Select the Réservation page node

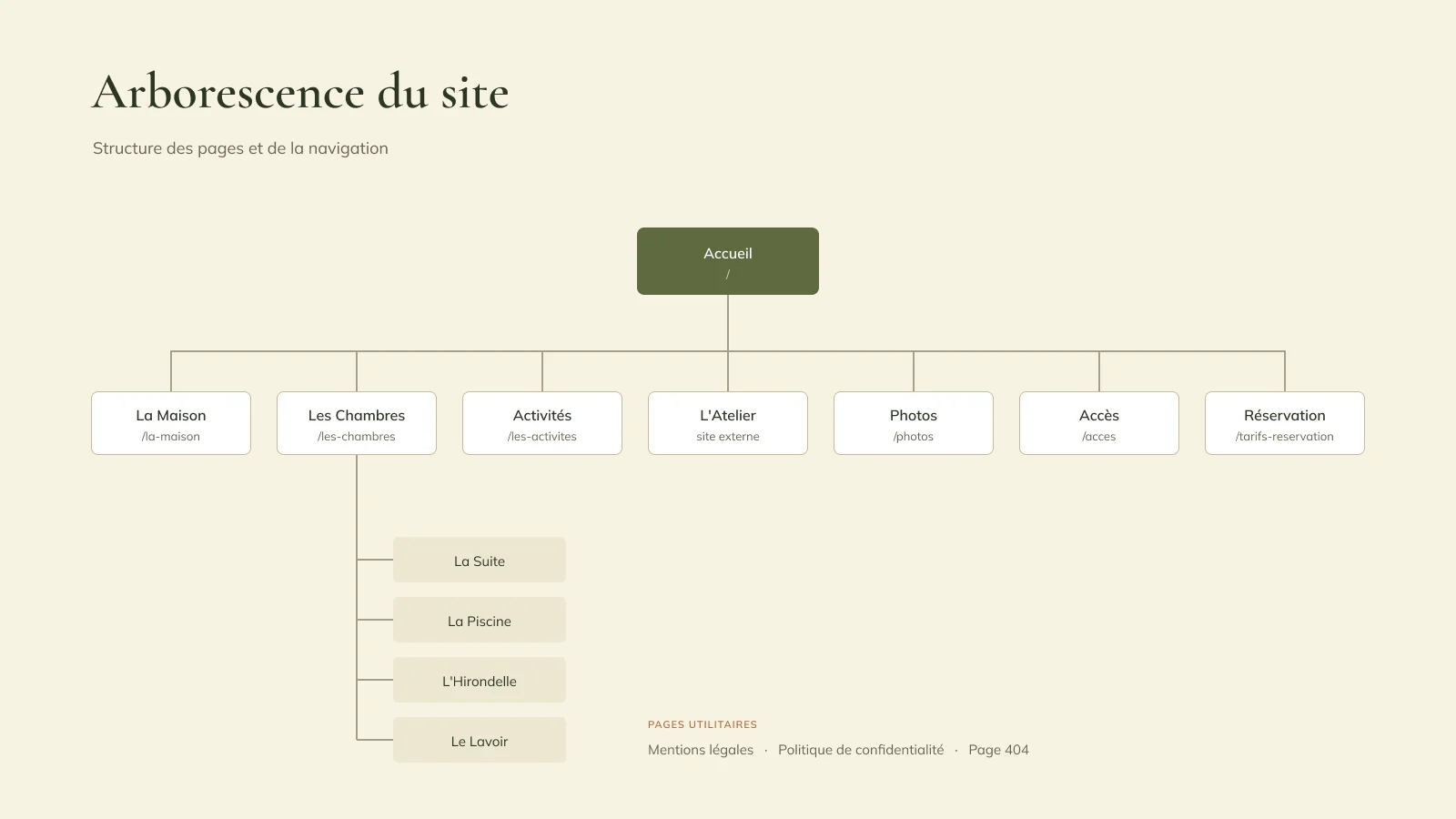tap(1285, 423)
